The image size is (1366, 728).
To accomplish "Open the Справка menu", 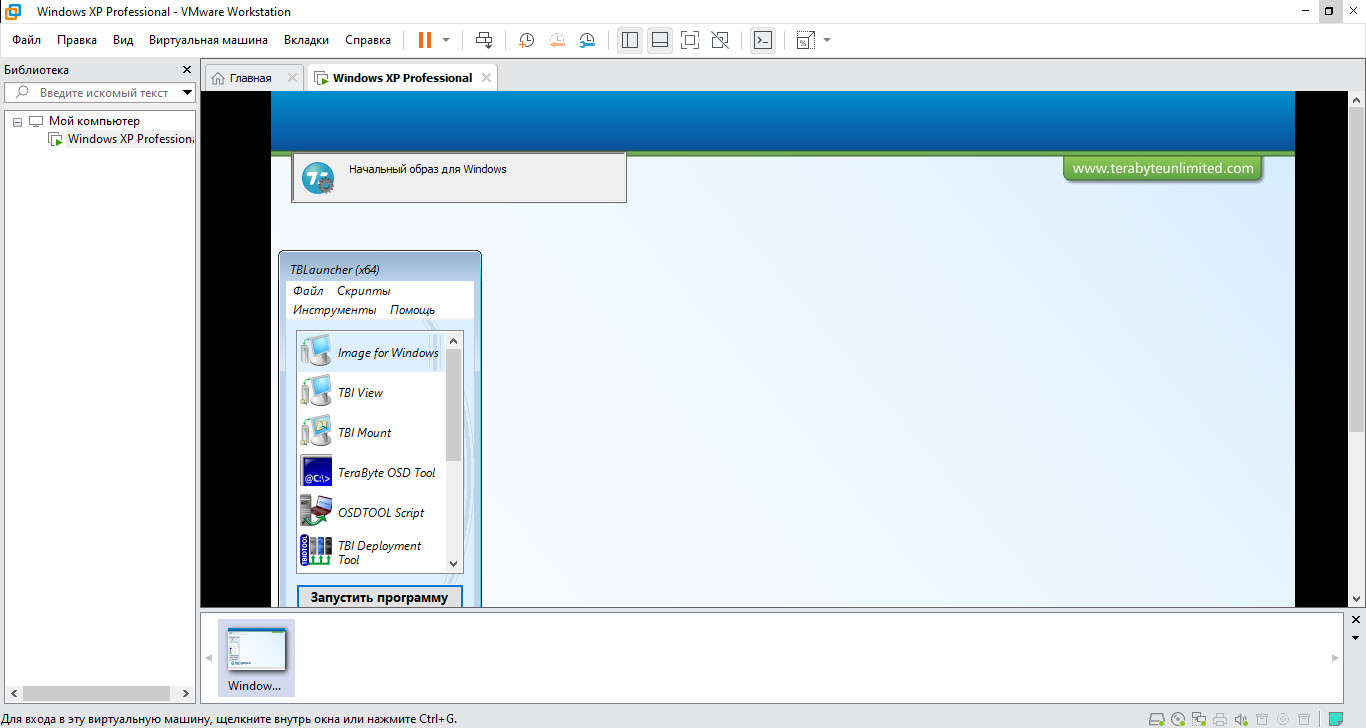I will [x=368, y=40].
